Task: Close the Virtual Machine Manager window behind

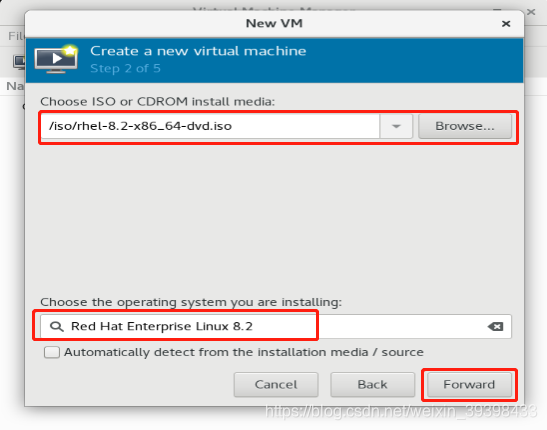Action: (531, 12)
